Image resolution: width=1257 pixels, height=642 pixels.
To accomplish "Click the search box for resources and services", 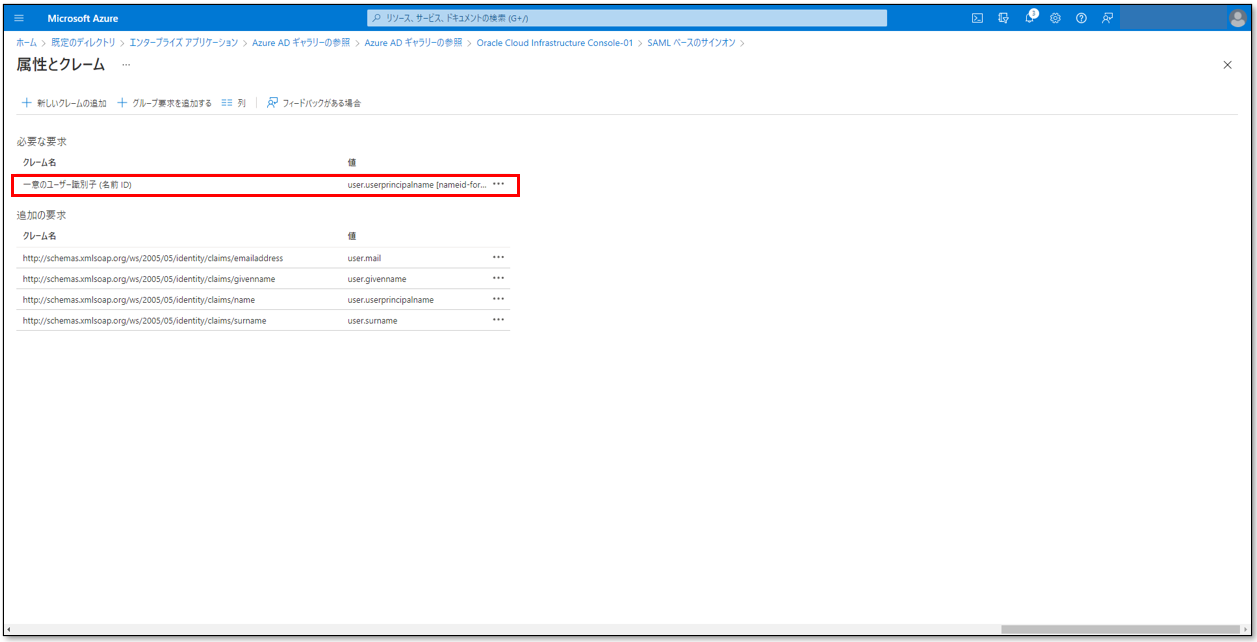I will (x=627, y=18).
